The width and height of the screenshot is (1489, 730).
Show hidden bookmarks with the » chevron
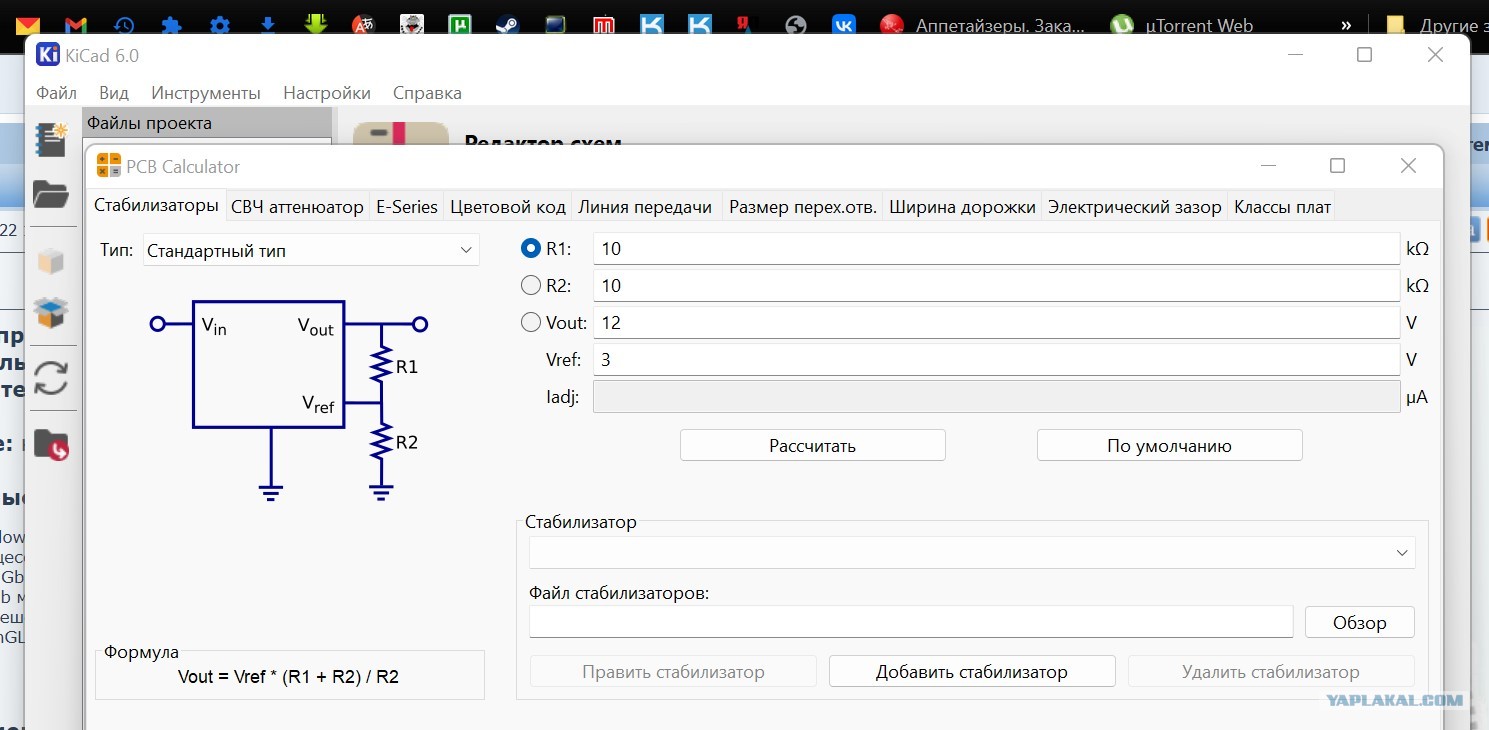[x=1347, y=26]
